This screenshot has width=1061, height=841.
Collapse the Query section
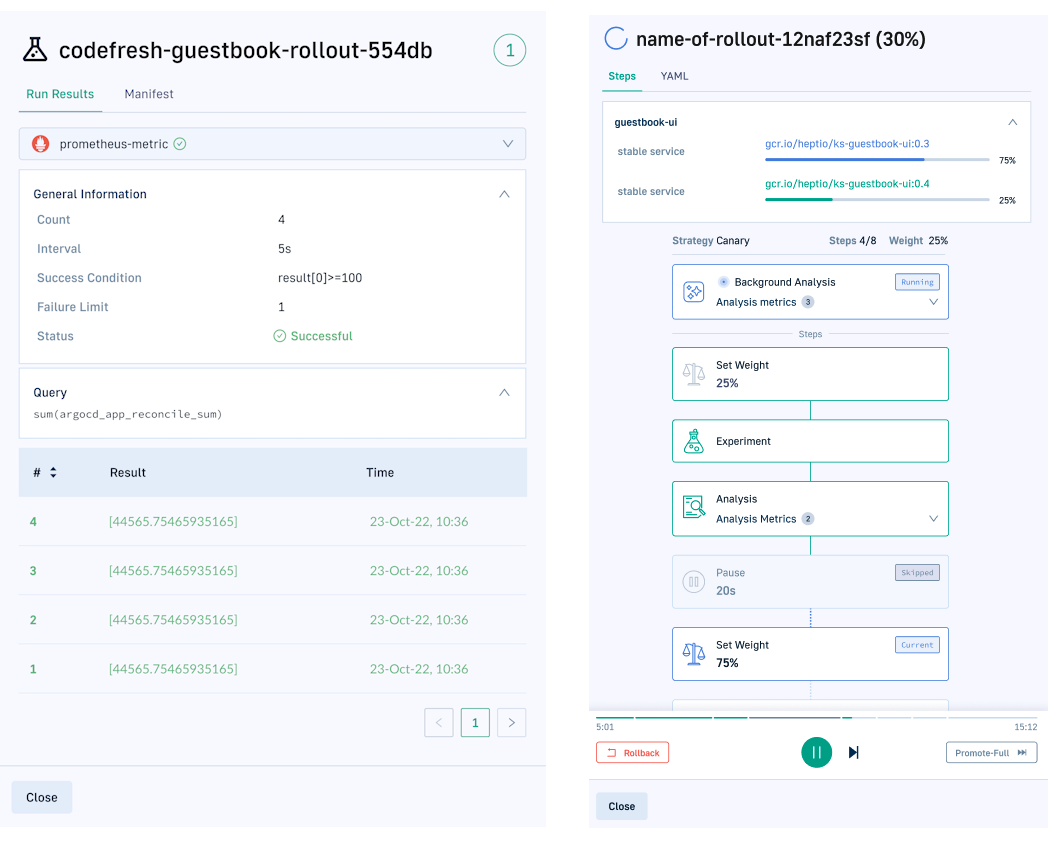(504, 393)
